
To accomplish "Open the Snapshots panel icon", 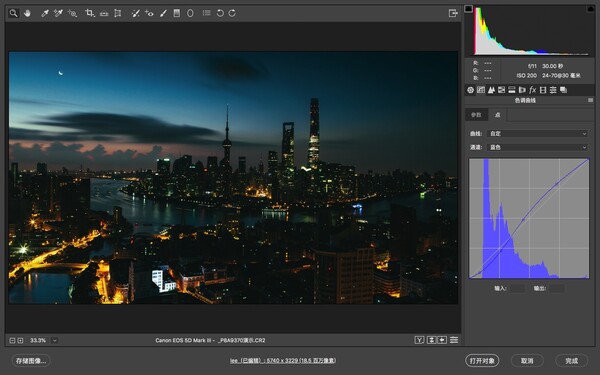I will [x=563, y=90].
